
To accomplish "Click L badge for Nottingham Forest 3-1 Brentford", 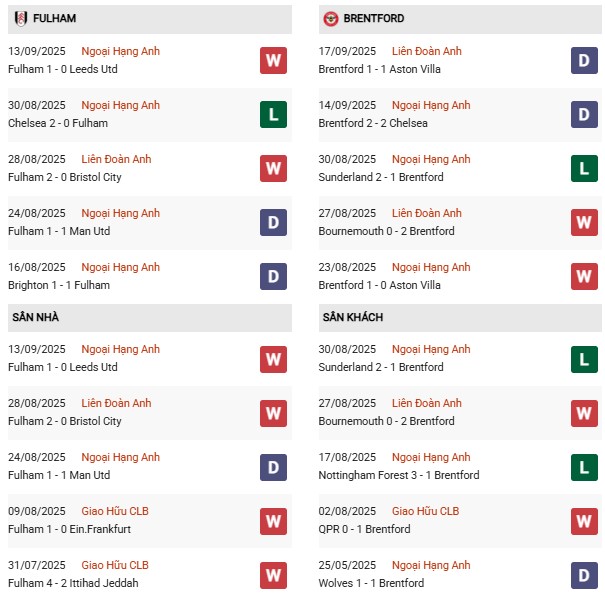I will coord(584,468).
